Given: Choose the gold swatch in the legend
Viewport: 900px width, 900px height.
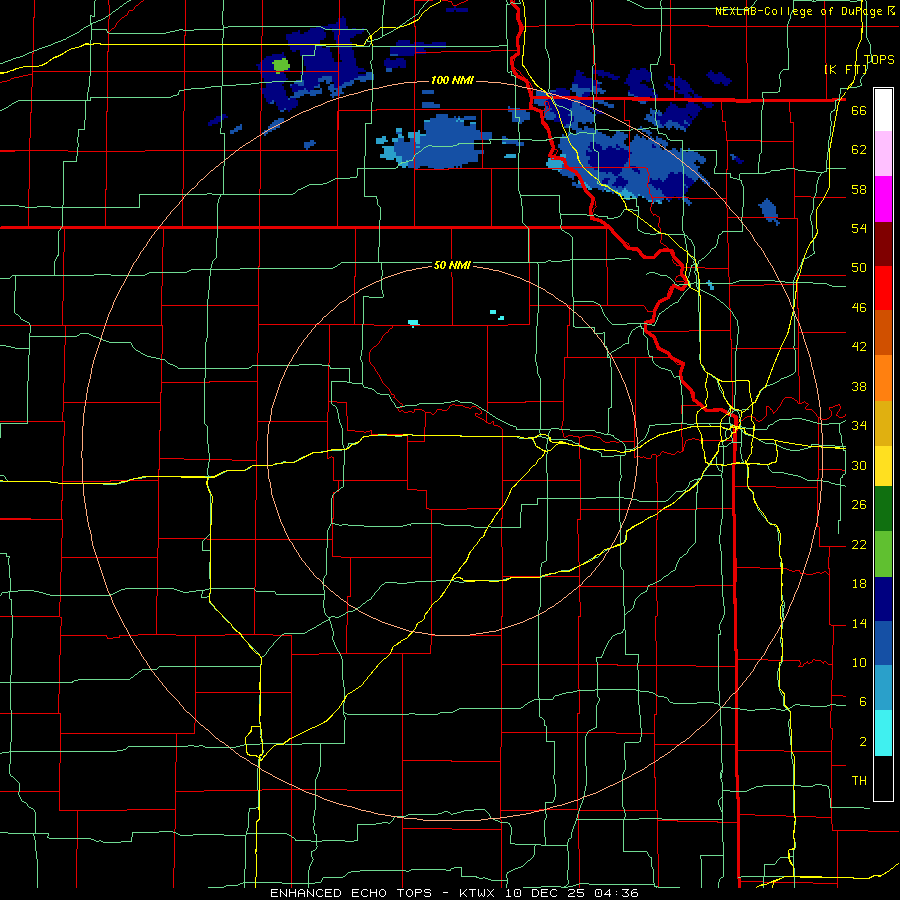Looking at the screenshot, I should pyautogui.click(x=883, y=423).
